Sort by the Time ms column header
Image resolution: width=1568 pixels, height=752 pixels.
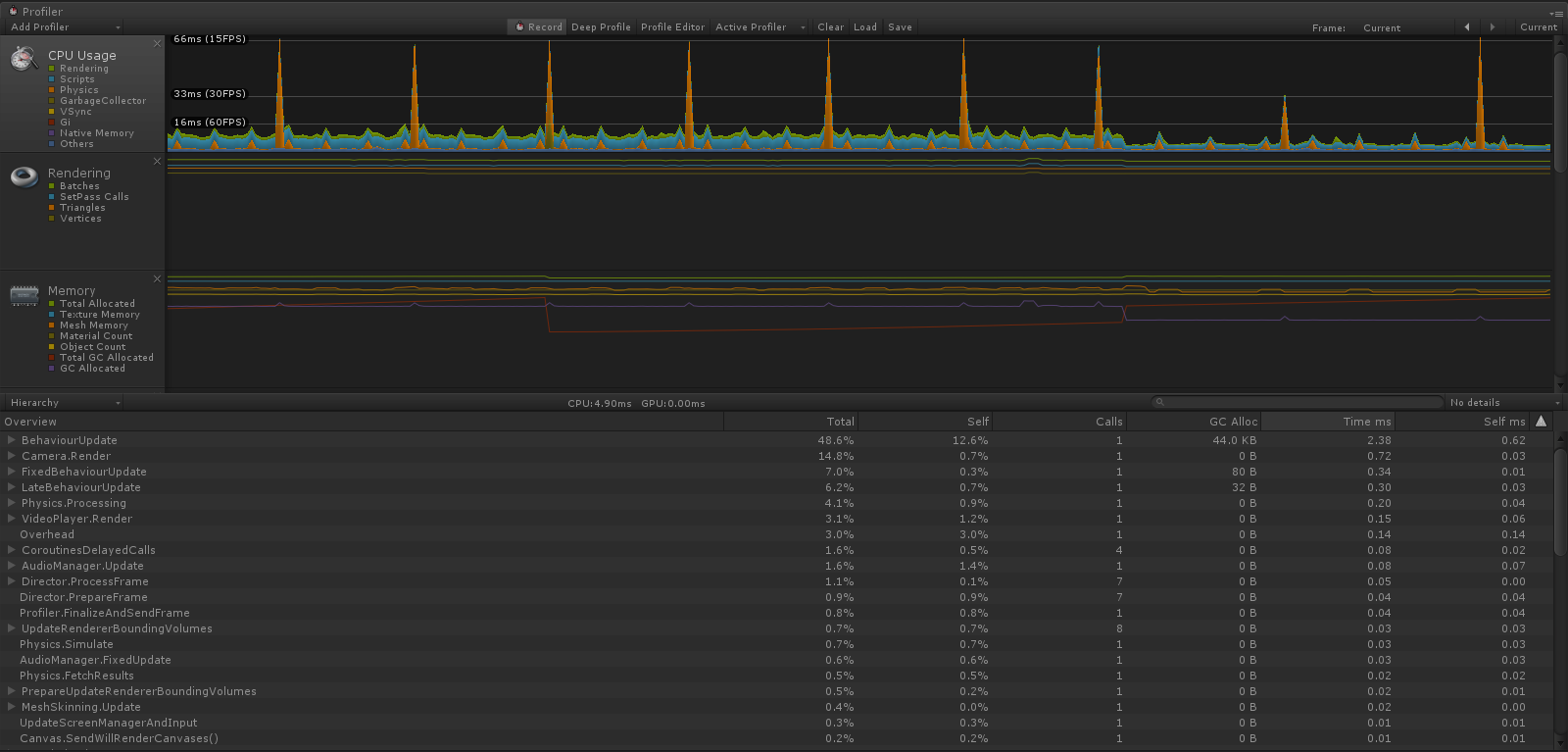pyautogui.click(x=1328, y=422)
